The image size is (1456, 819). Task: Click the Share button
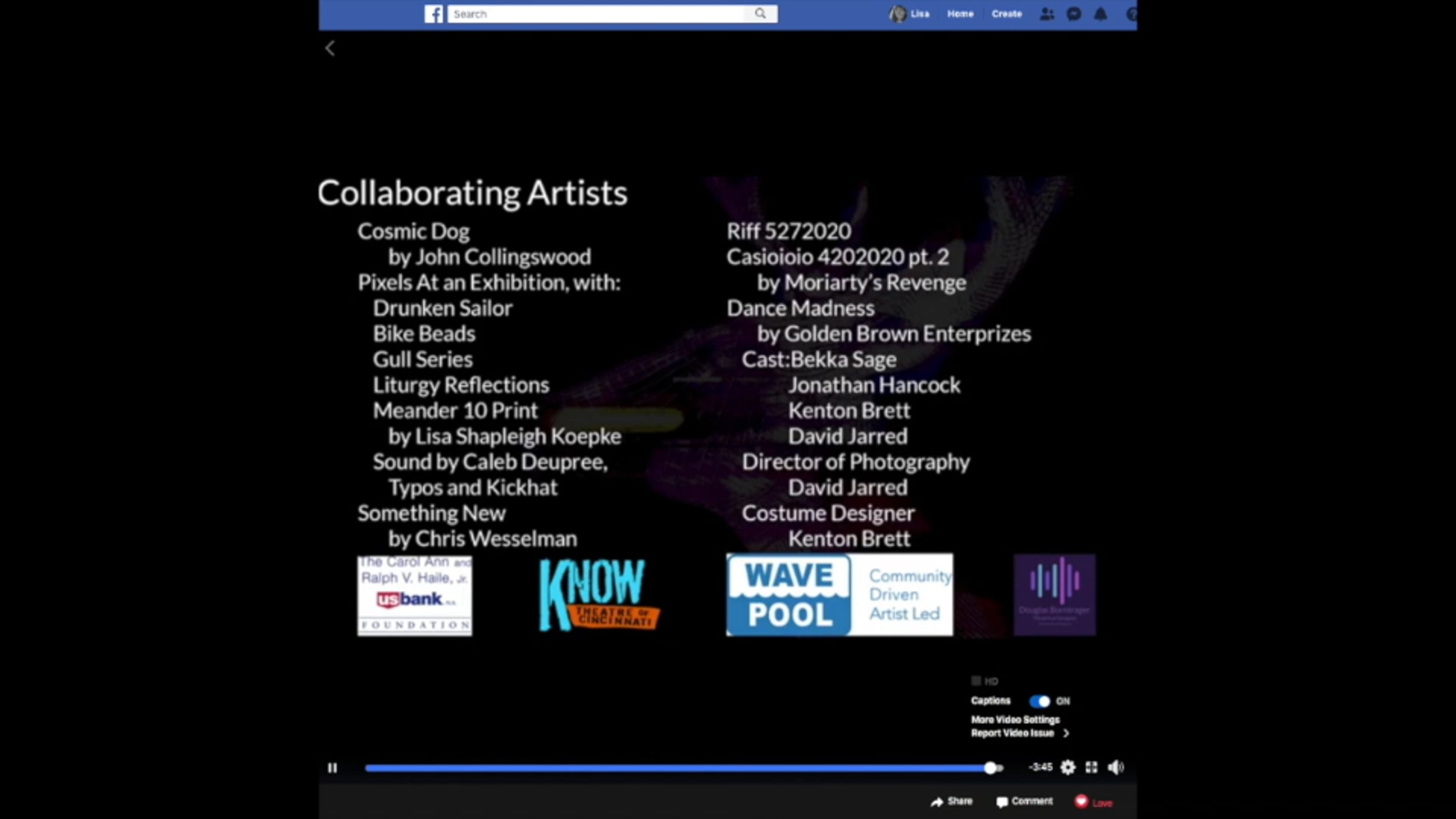click(951, 801)
